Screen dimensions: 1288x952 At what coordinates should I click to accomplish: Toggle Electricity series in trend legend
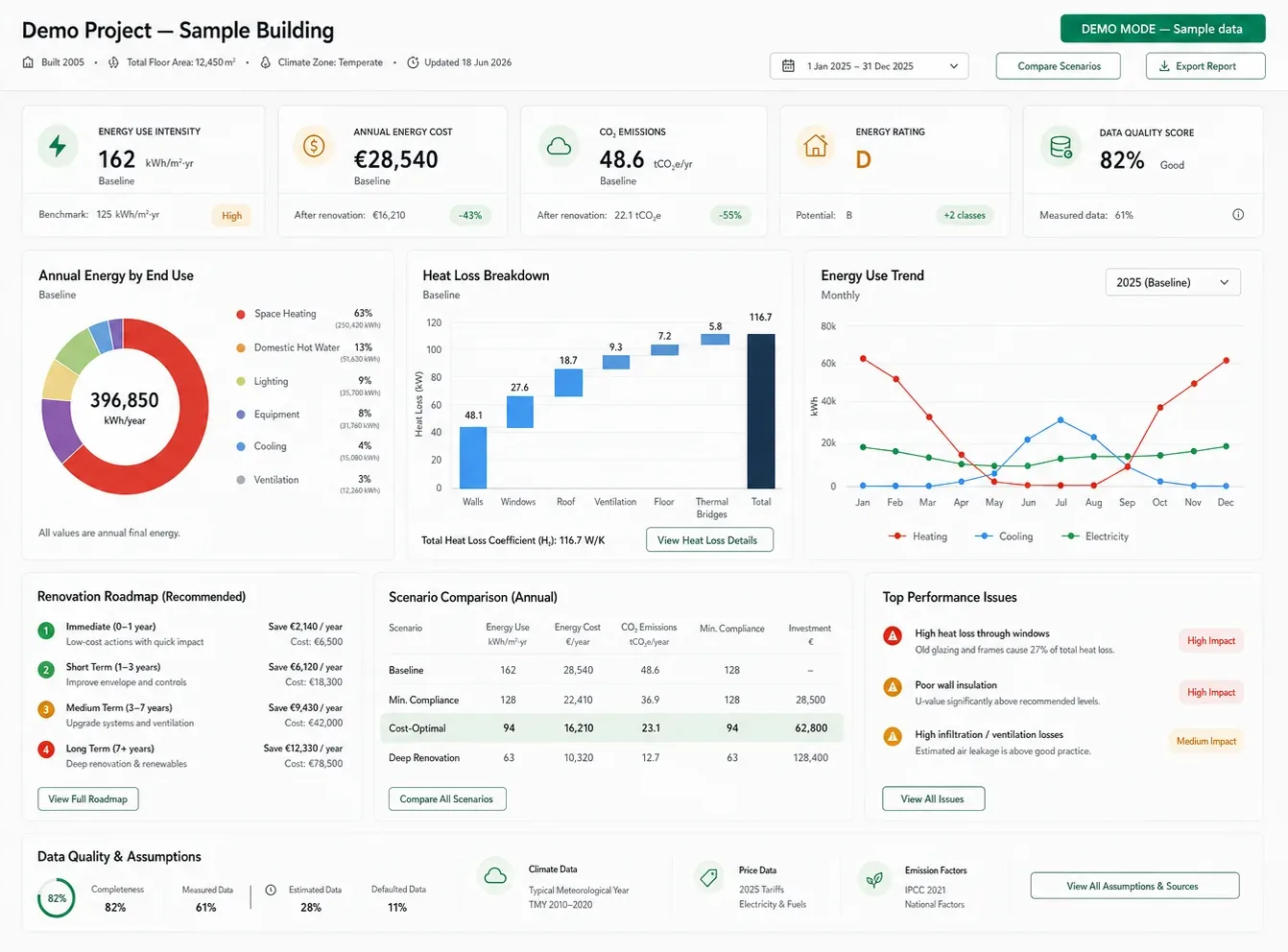click(1095, 536)
